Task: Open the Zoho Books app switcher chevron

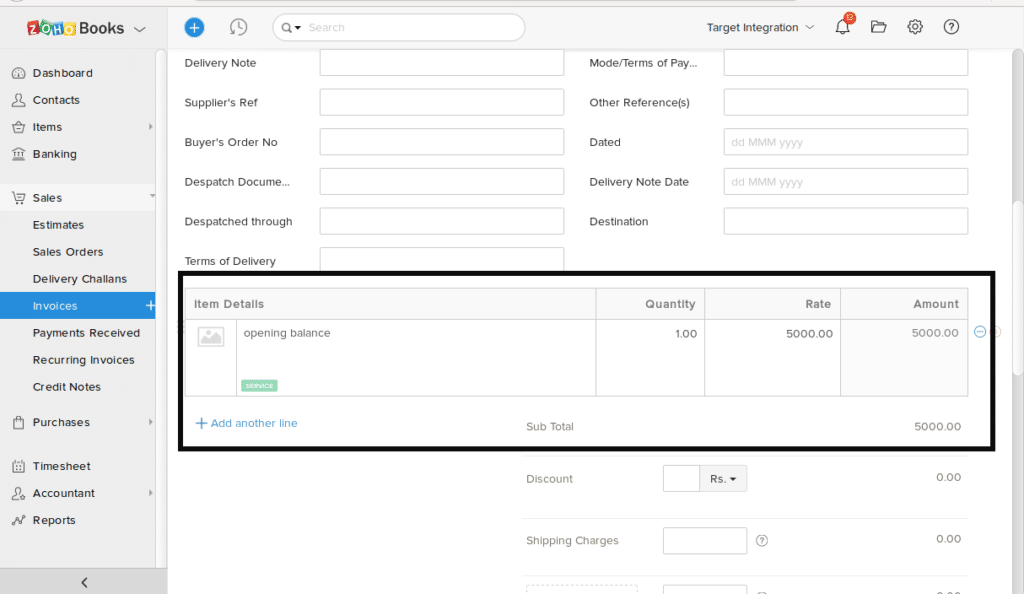Action: [x=139, y=29]
